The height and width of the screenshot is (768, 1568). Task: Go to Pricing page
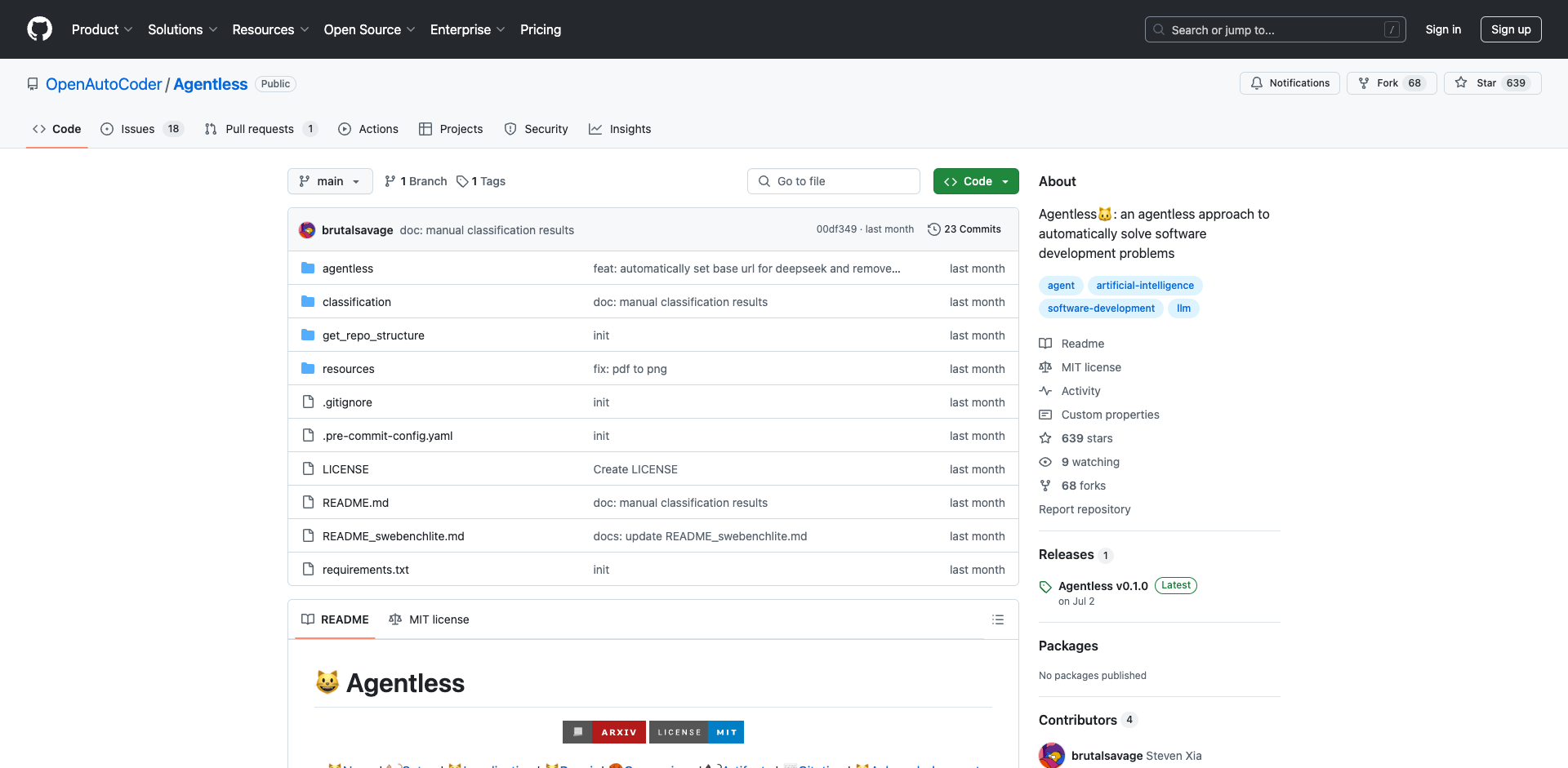pyautogui.click(x=541, y=29)
